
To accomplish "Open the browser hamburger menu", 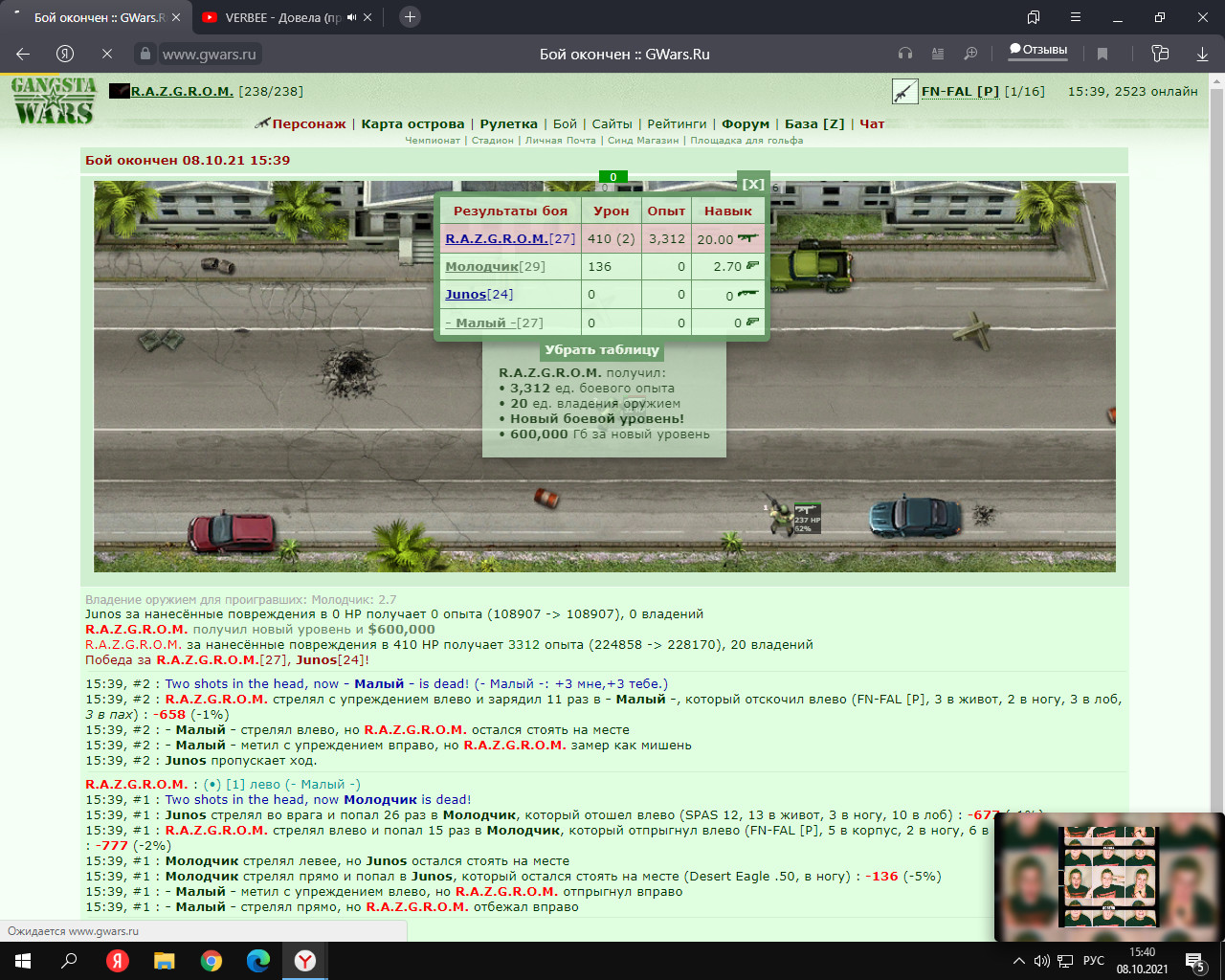I will pyautogui.click(x=1076, y=17).
